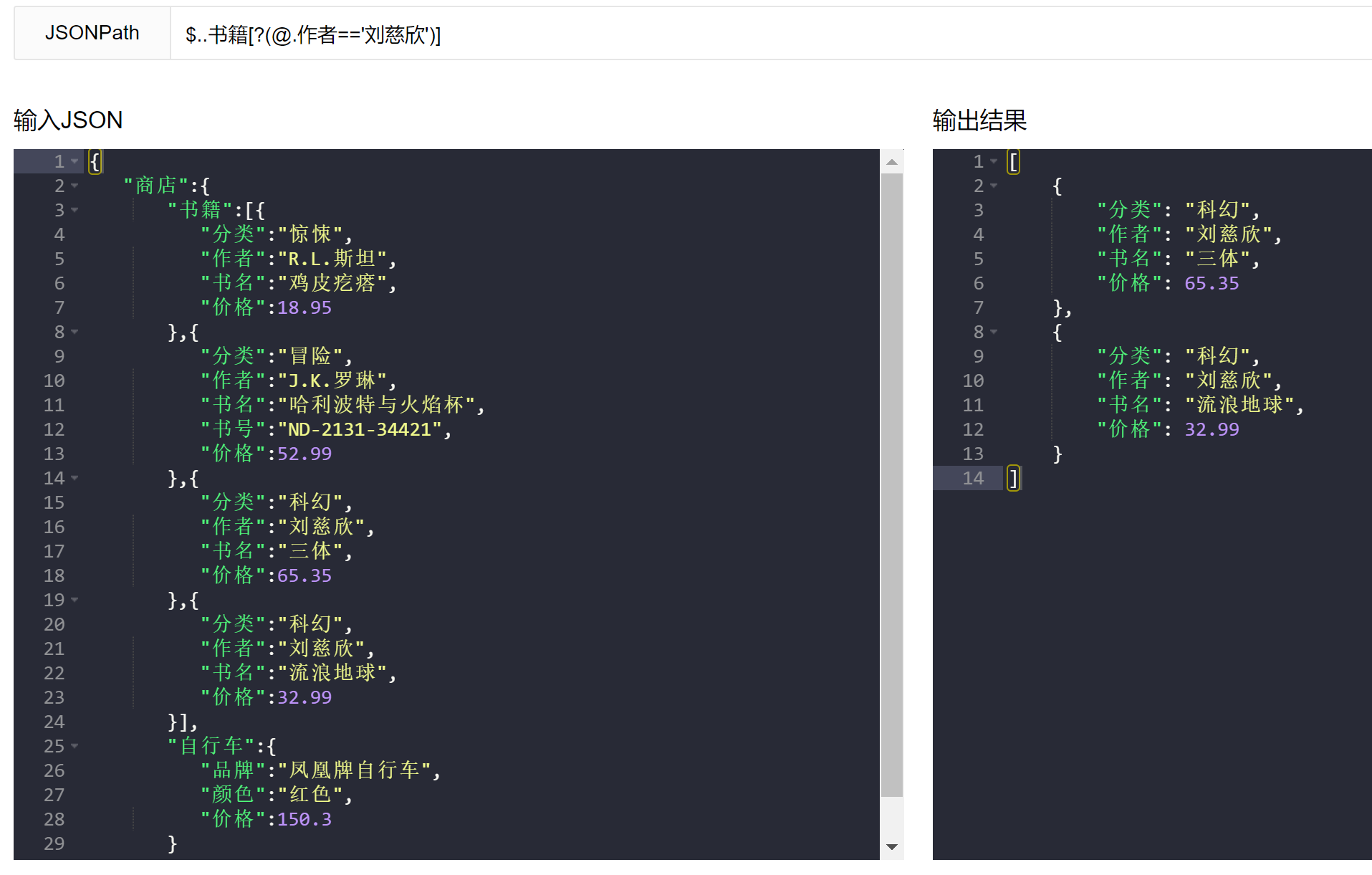
Task: Click the input editor scroll down arrow
Action: pyautogui.click(x=892, y=847)
